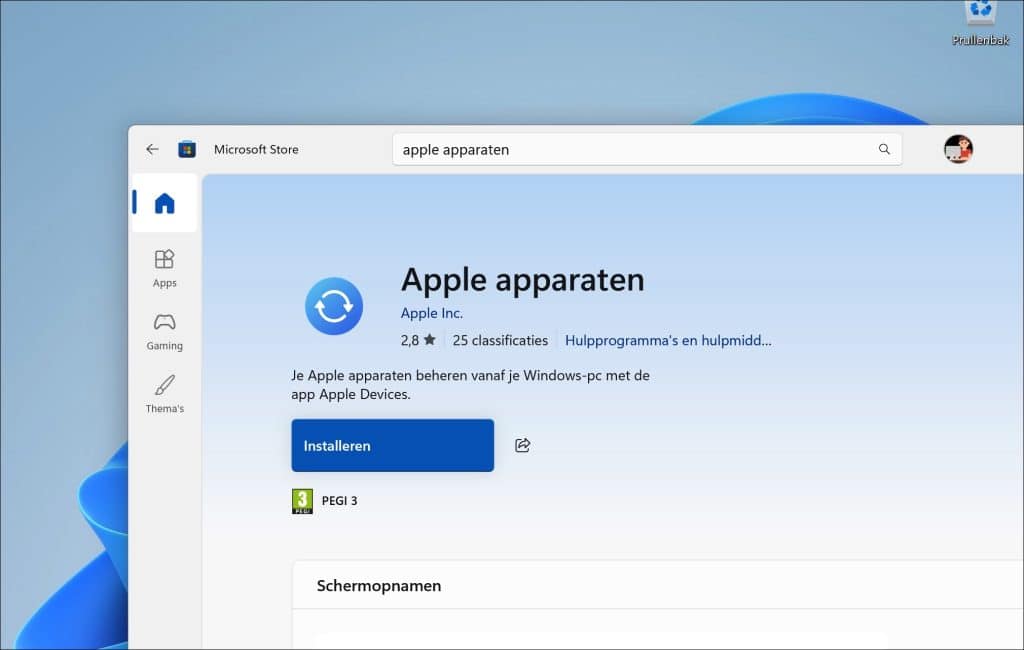Click the Schermopnamen heading

click(x=379, y=586)
